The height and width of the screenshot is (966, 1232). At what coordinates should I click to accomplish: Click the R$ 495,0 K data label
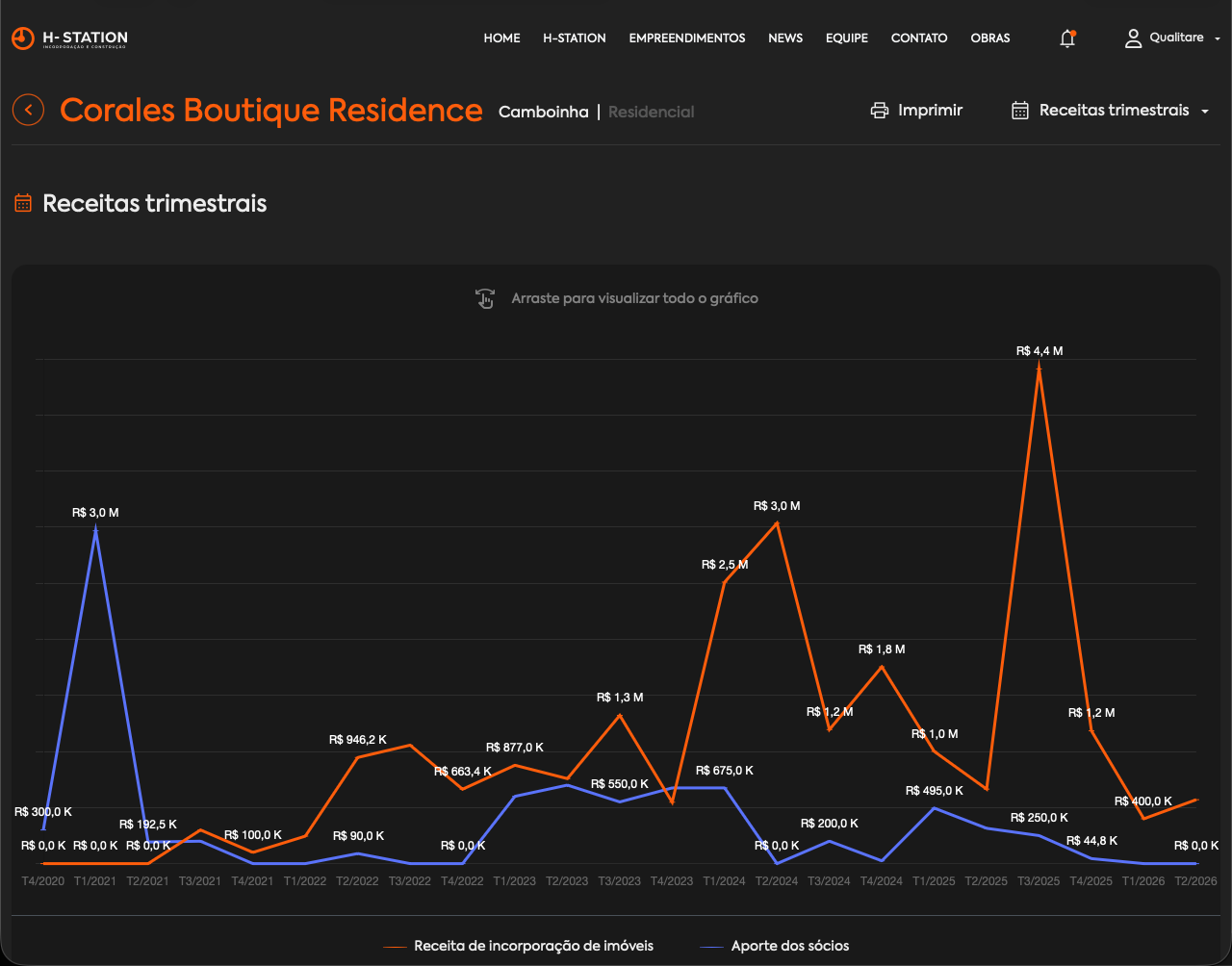pyautogui.click(x=935, y=791)
